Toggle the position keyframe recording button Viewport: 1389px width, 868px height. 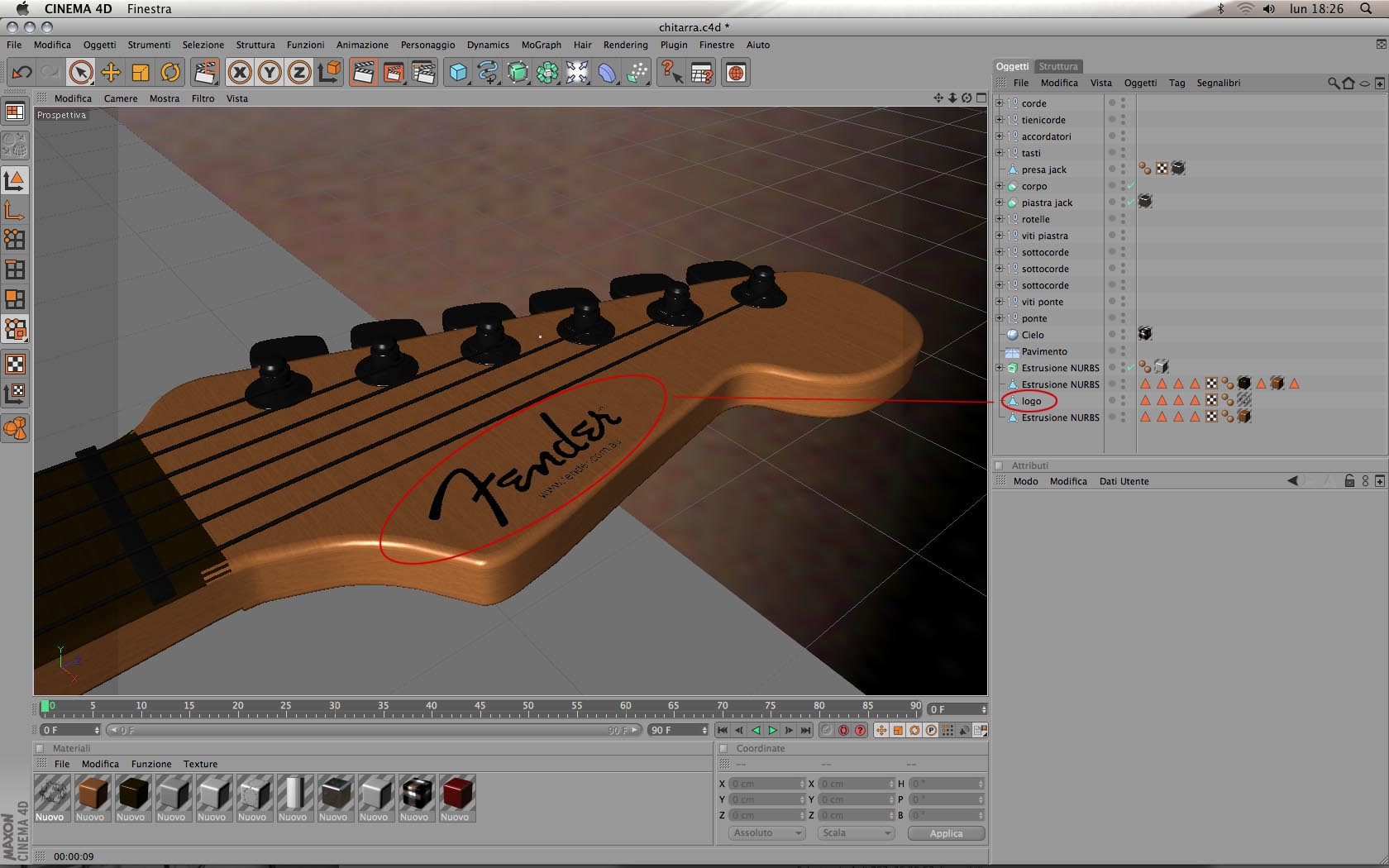tap(881, 730)
